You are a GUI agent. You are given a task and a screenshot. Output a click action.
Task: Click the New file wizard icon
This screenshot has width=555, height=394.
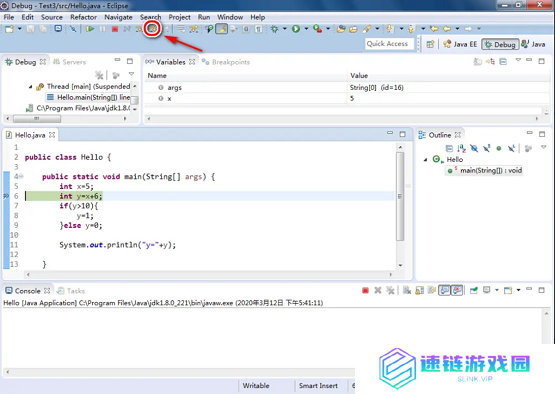9,29
